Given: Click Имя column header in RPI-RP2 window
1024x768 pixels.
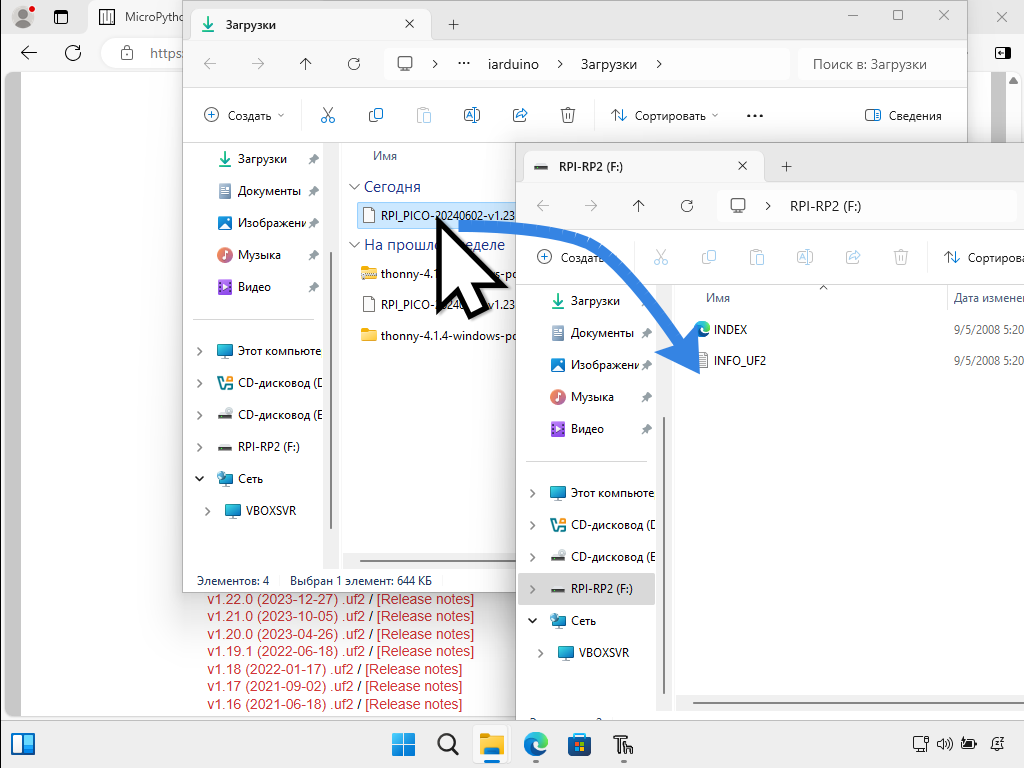Looking at the screenshot, I should click(717, 298).
